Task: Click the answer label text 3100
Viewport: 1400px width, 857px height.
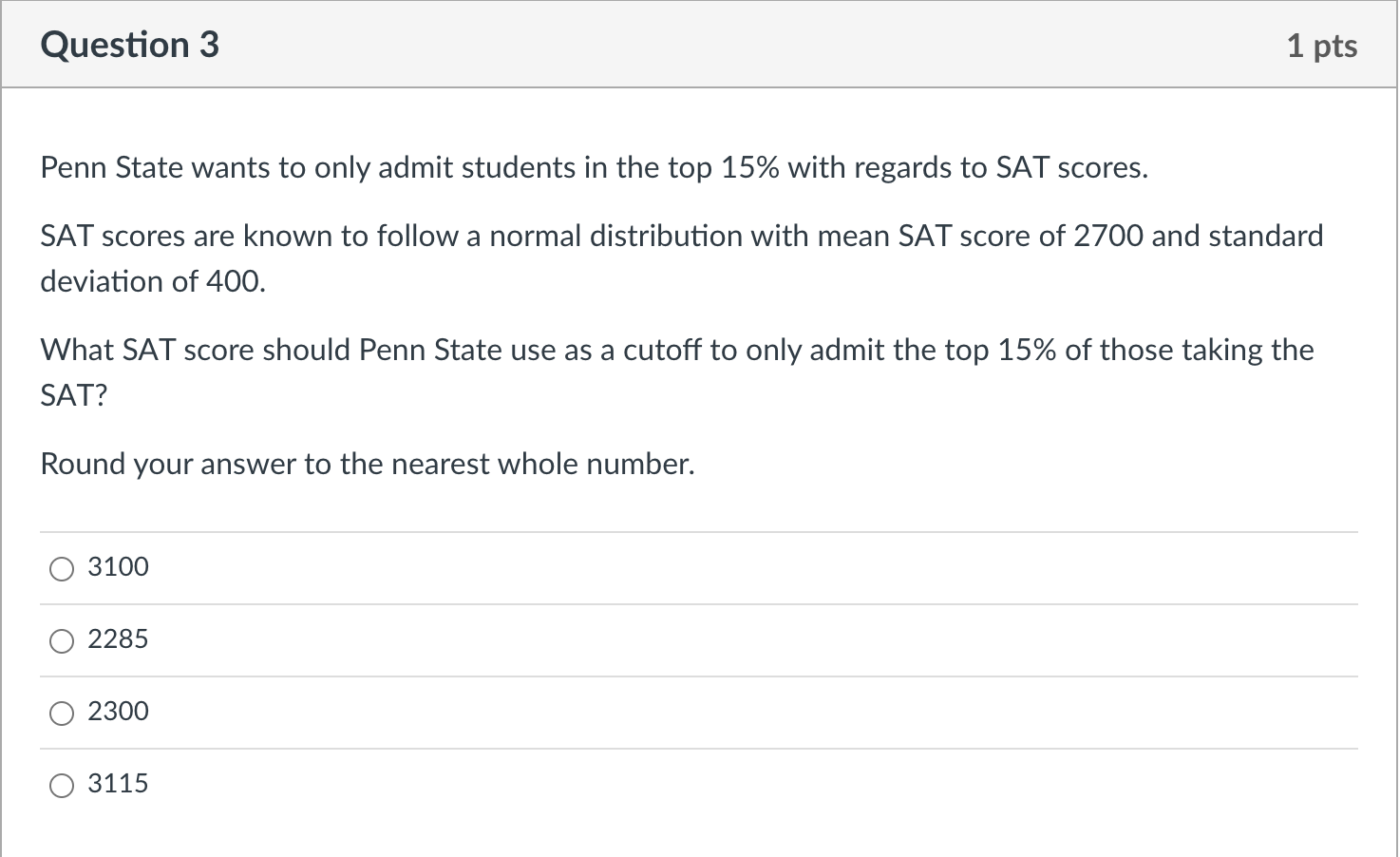Action: pos(118,567)
